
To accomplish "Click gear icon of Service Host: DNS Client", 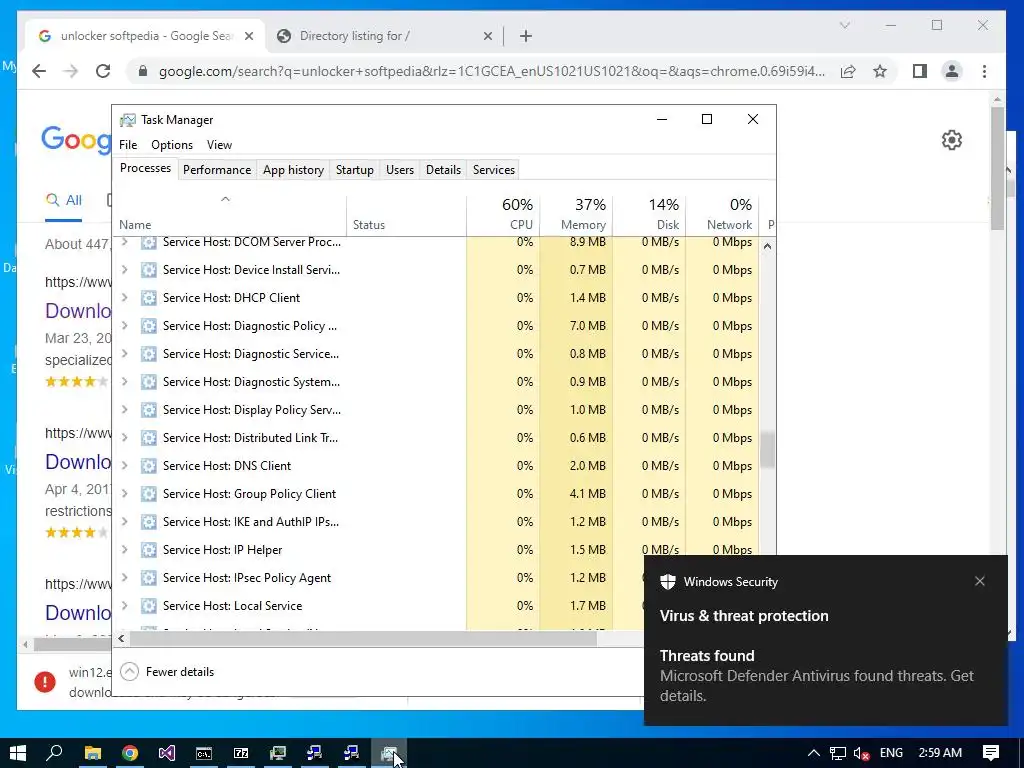I will pyautogui.click(x=149, y=466).
